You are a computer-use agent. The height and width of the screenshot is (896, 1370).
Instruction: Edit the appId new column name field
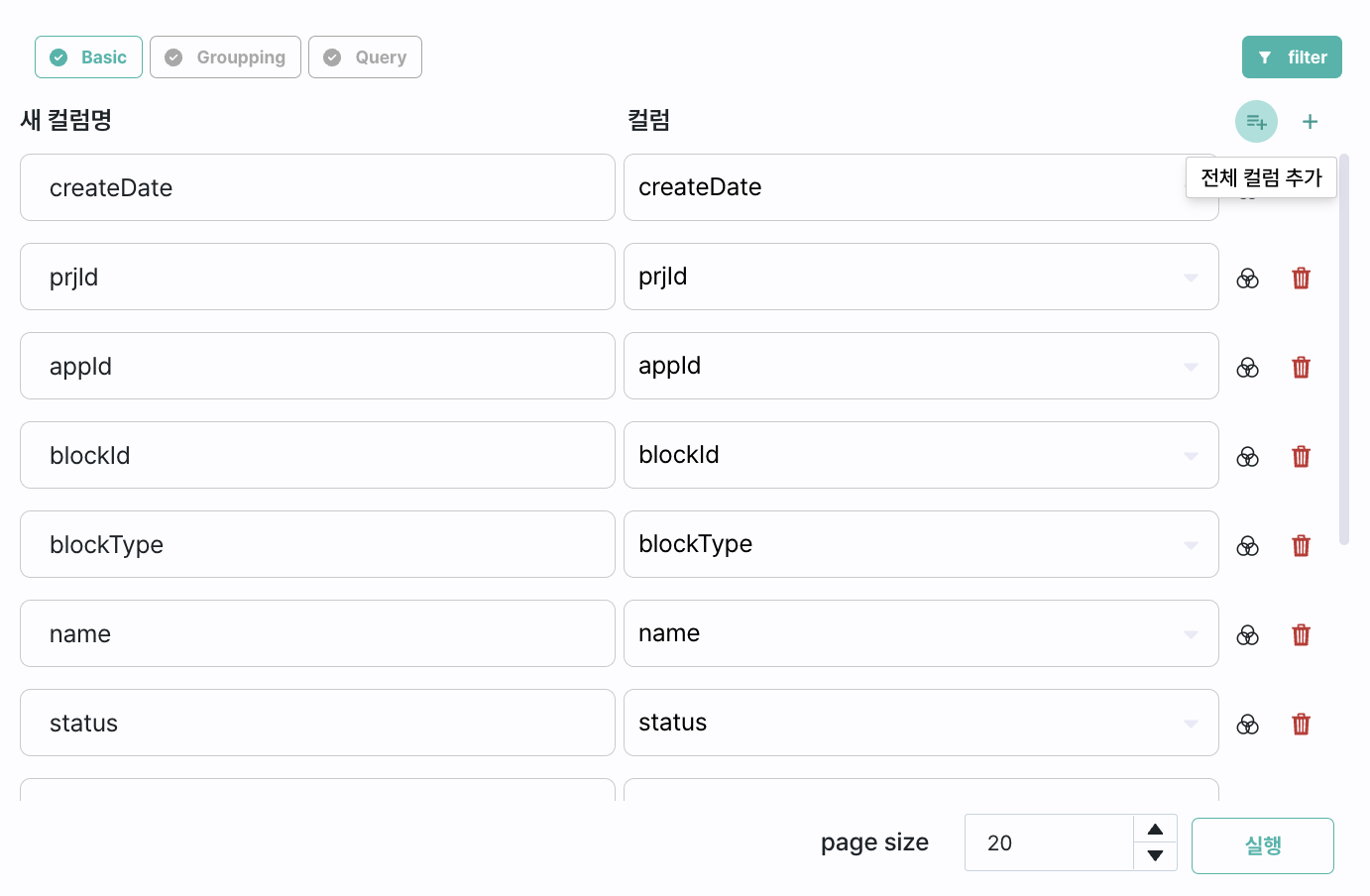click(317, 366)
